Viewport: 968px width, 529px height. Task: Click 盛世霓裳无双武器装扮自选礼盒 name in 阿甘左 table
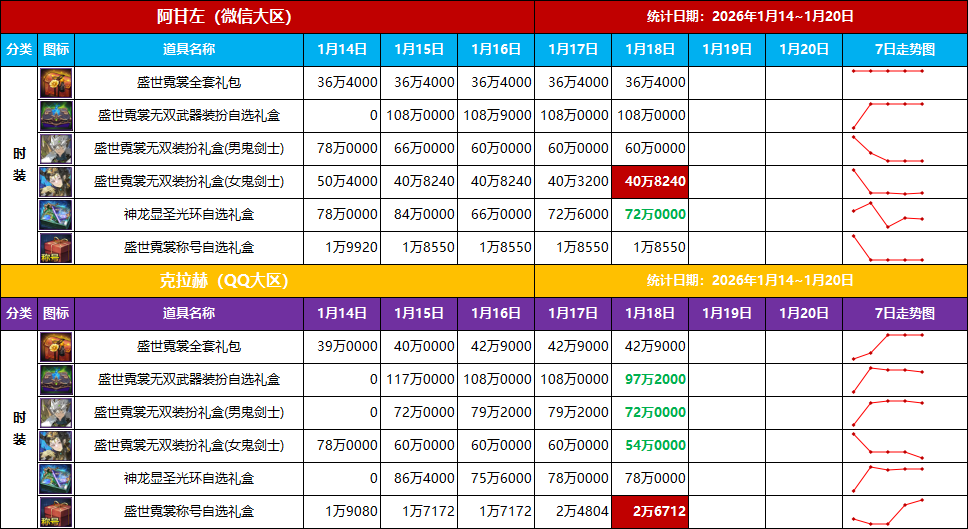click(189, 116)
